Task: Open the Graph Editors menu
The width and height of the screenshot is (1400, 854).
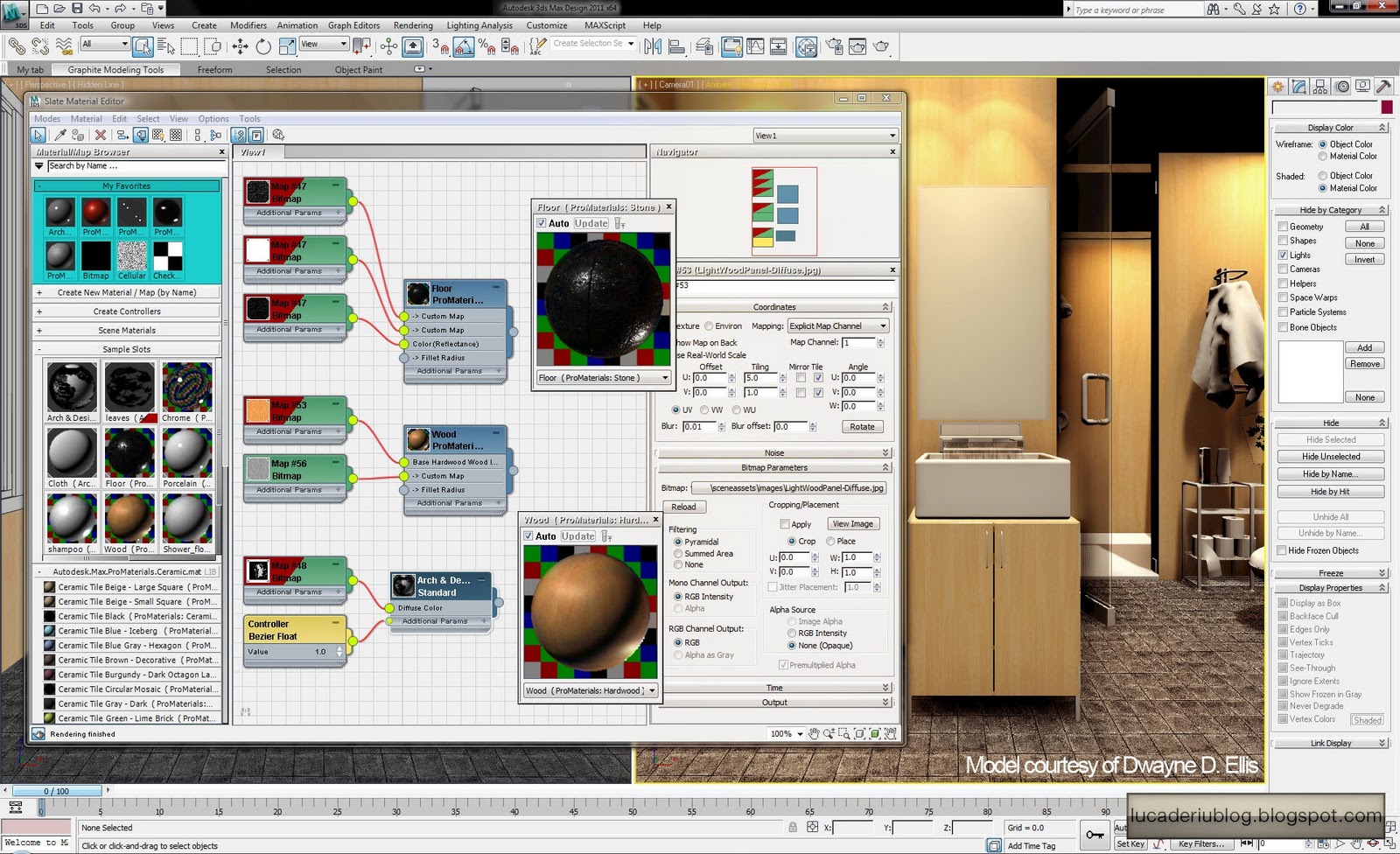Action: [x=353, y=25]
